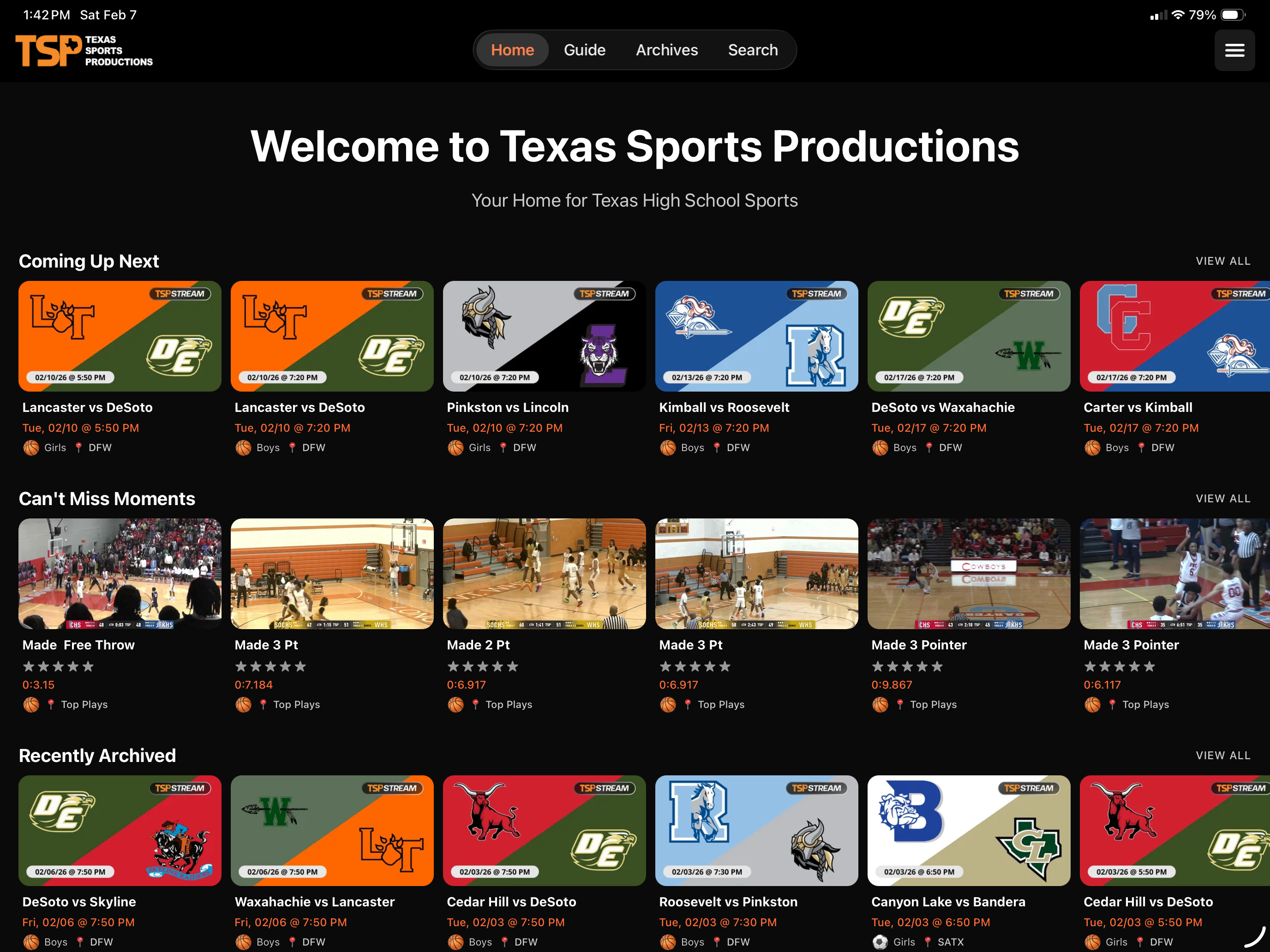1270x952 pixels.
Task: Click 'Tue, 02/17 @ 7:20 PM' under Carter vs Kimball
Action: 1141,428
